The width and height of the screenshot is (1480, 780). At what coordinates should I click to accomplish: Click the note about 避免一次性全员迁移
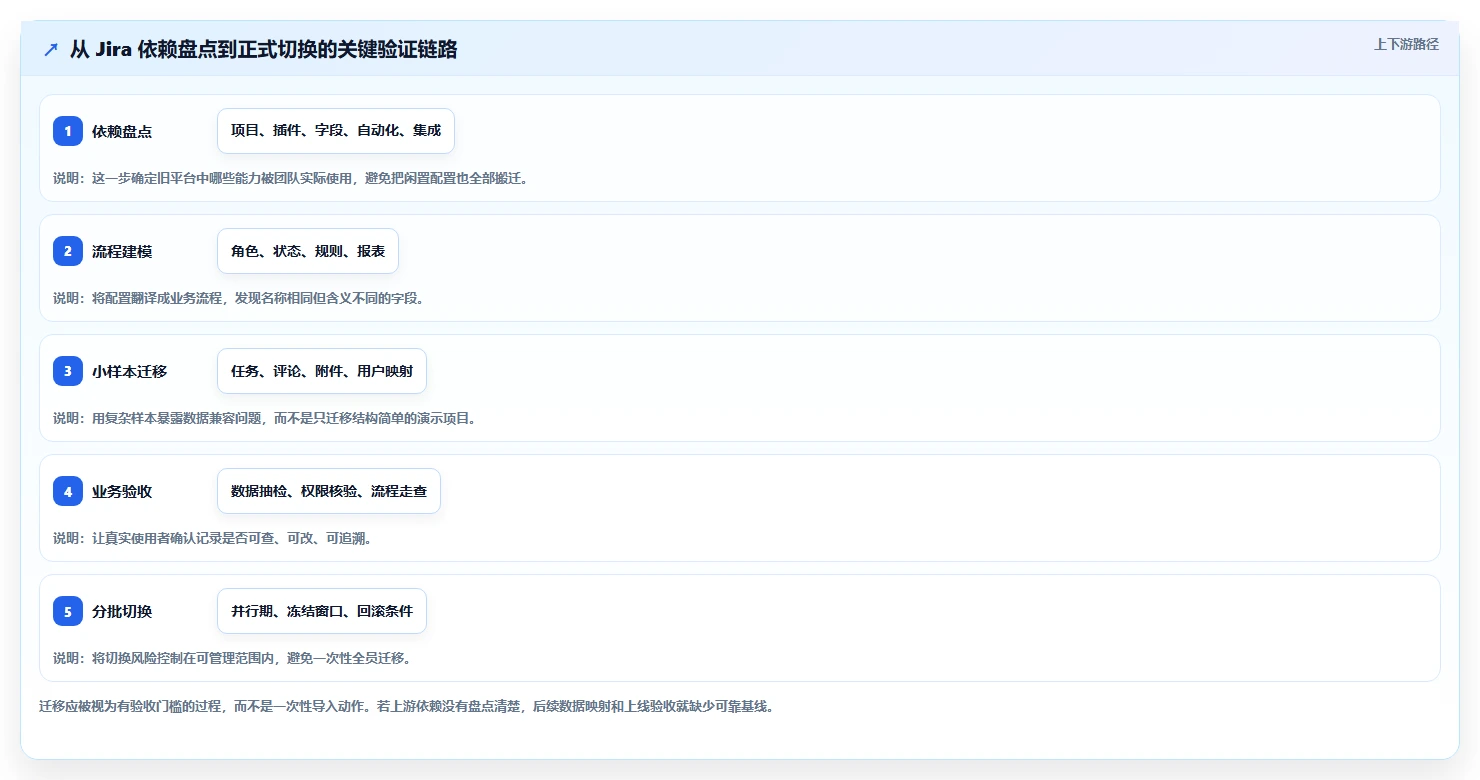pyautogui.click(x=232, y=658)
